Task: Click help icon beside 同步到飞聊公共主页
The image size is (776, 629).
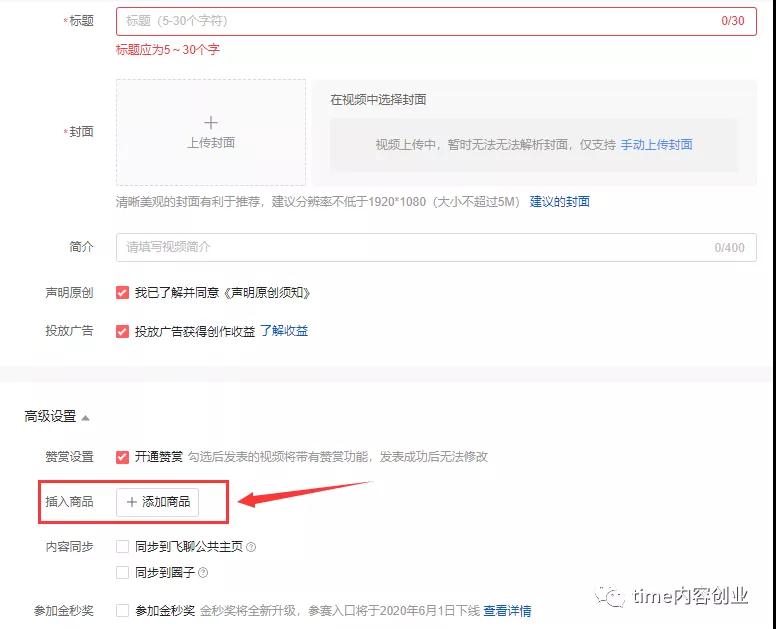Action: pyautogui.click(x=251, y=547)
